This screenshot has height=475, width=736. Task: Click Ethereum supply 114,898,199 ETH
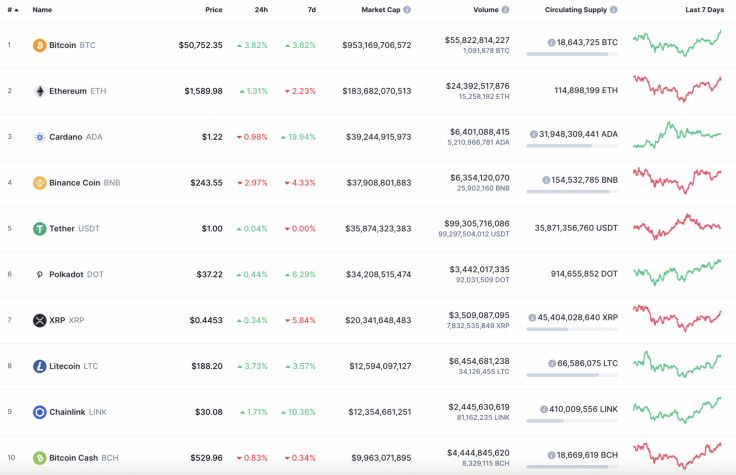point(586,90)
